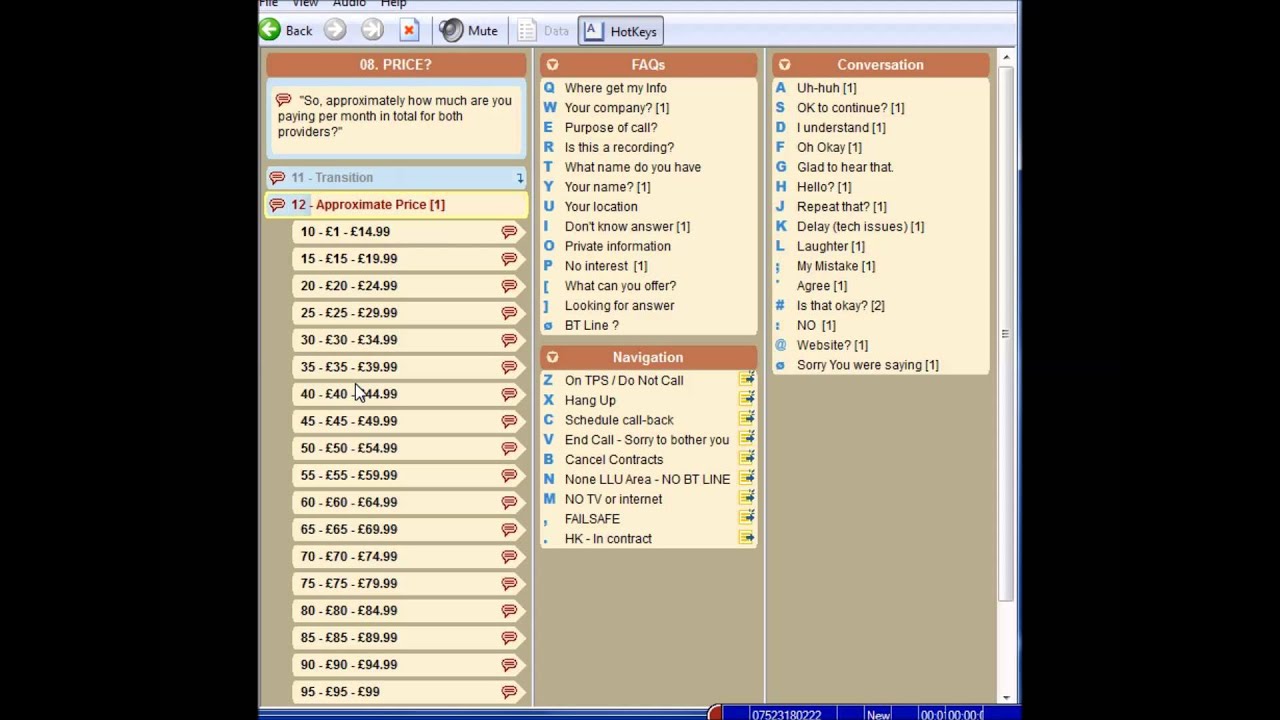Expand the 11 - Transition row
Screen dimensions: 1280x720
click(396, 177)
